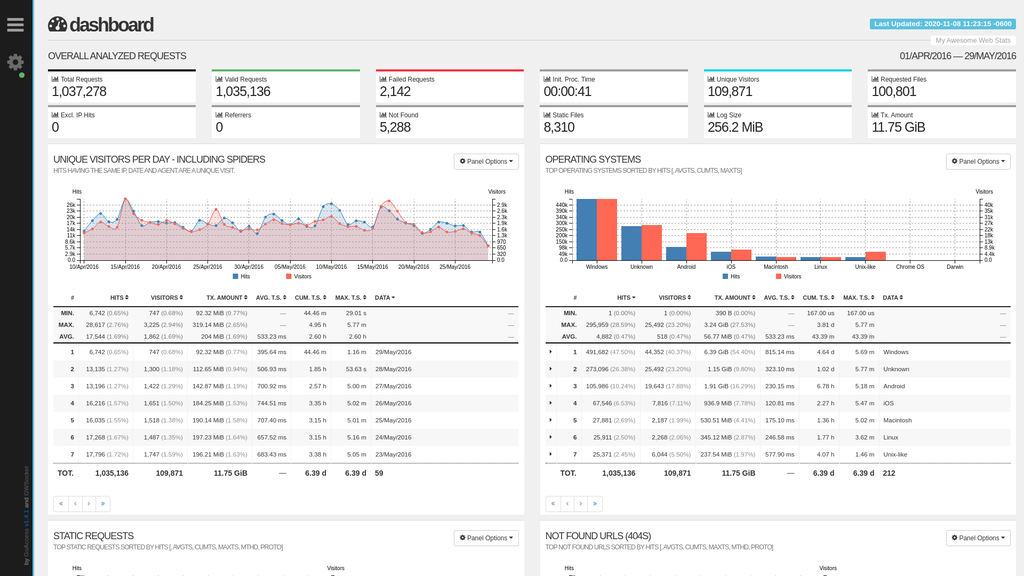Jump to last page of operating systems table
Viewport: 1024px width, 576px height.
click(595, 504)
